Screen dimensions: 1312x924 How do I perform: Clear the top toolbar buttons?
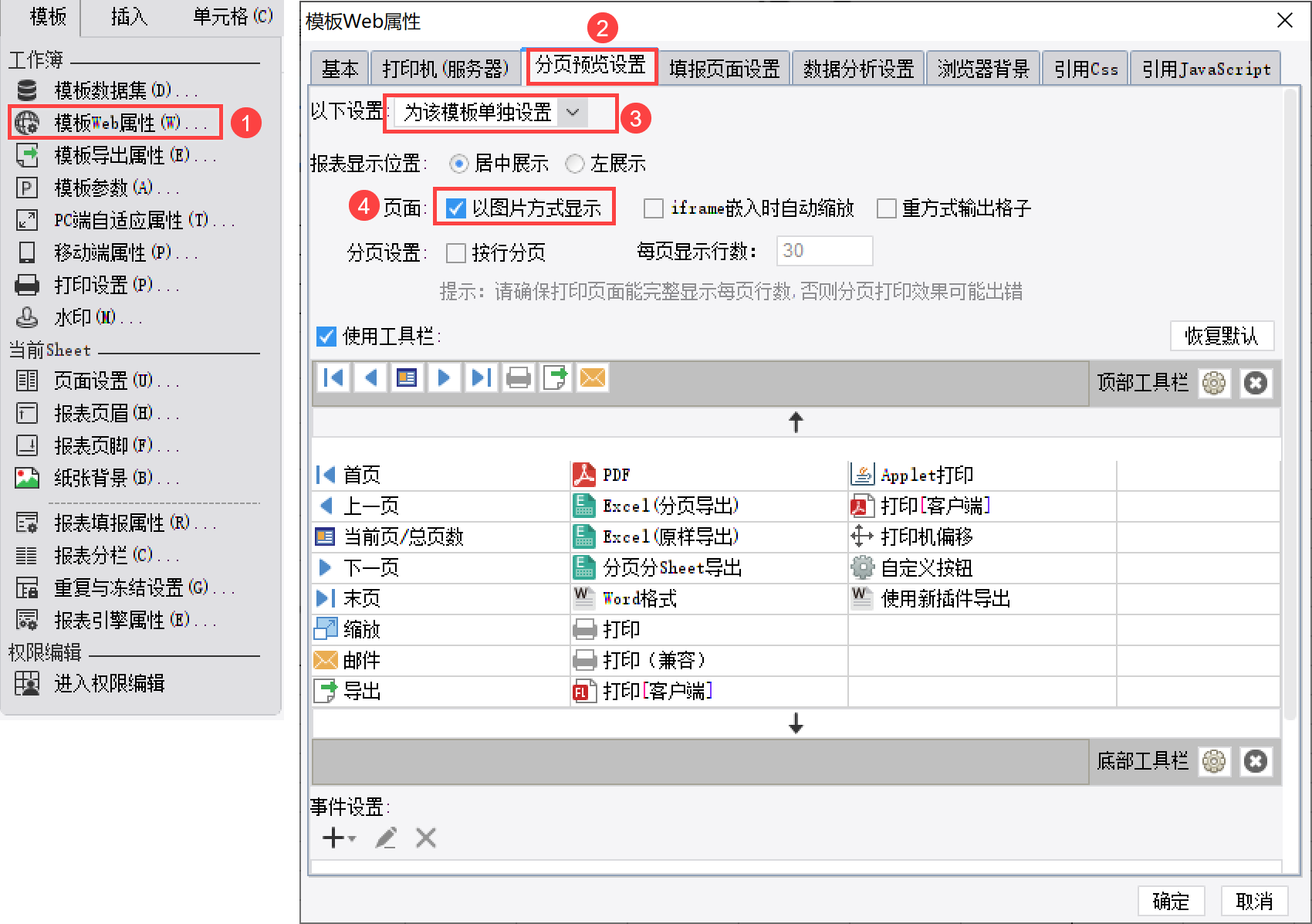click(x=1256, y=383)
